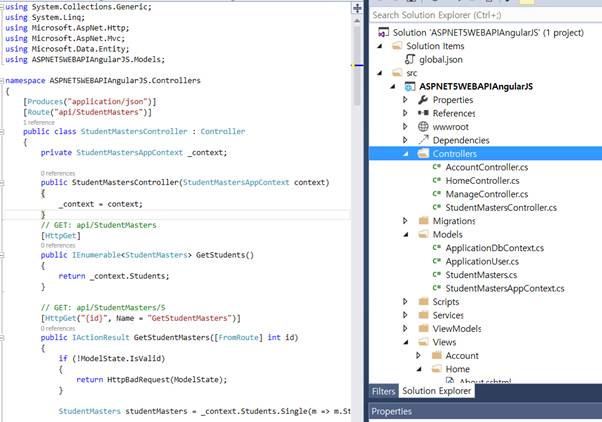The image size is (602, 422).
Task: Click the wwwroot globe icon
Action: tap(423, 127)
